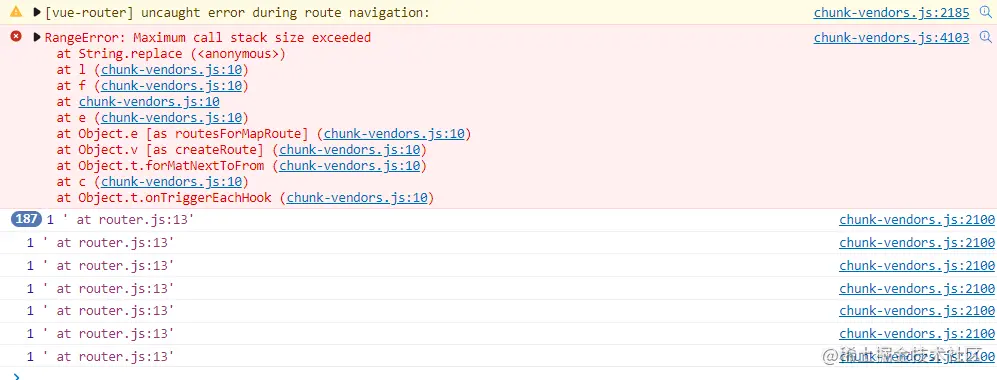Click the red error circle icon
Screen dimensions: 997x380
(16, 37)
